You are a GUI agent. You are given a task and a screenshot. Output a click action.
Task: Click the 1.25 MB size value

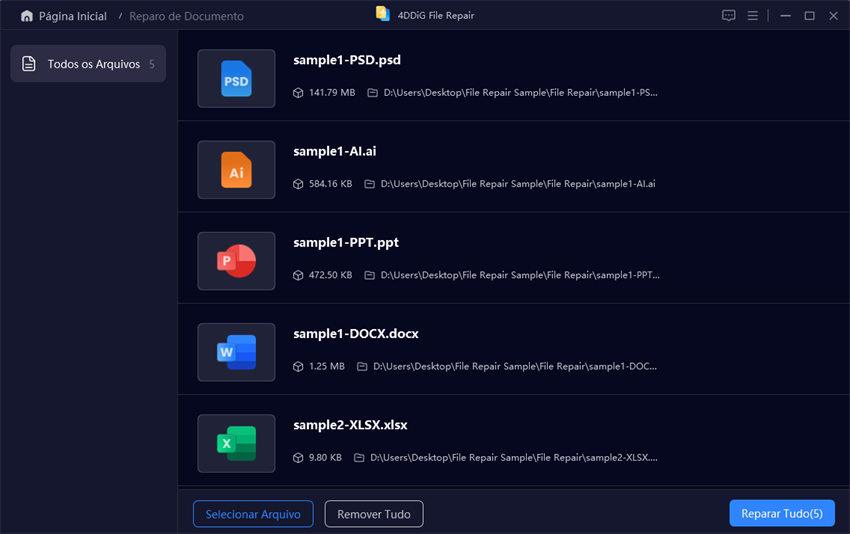point(326,366)
